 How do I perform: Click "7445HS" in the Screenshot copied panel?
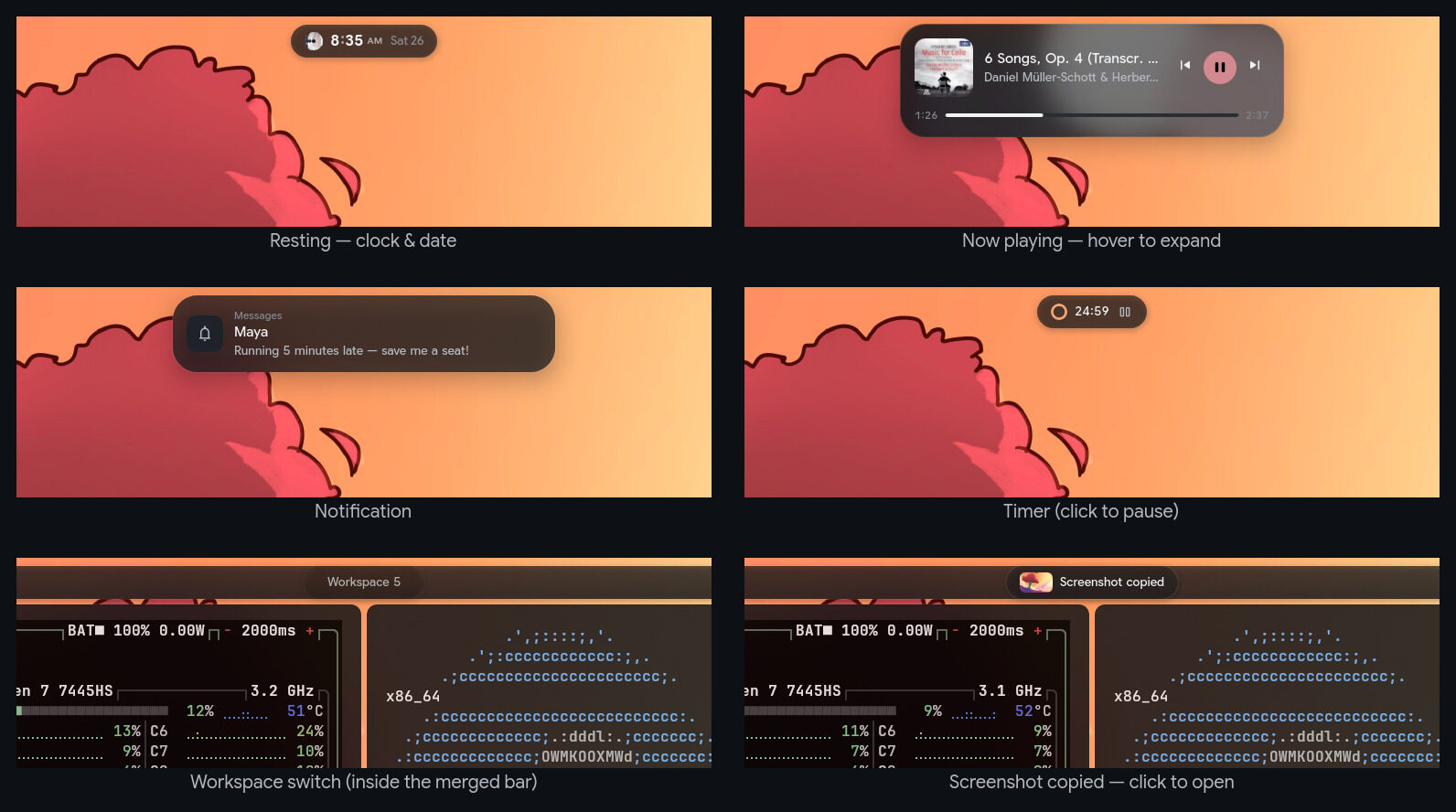813,691
